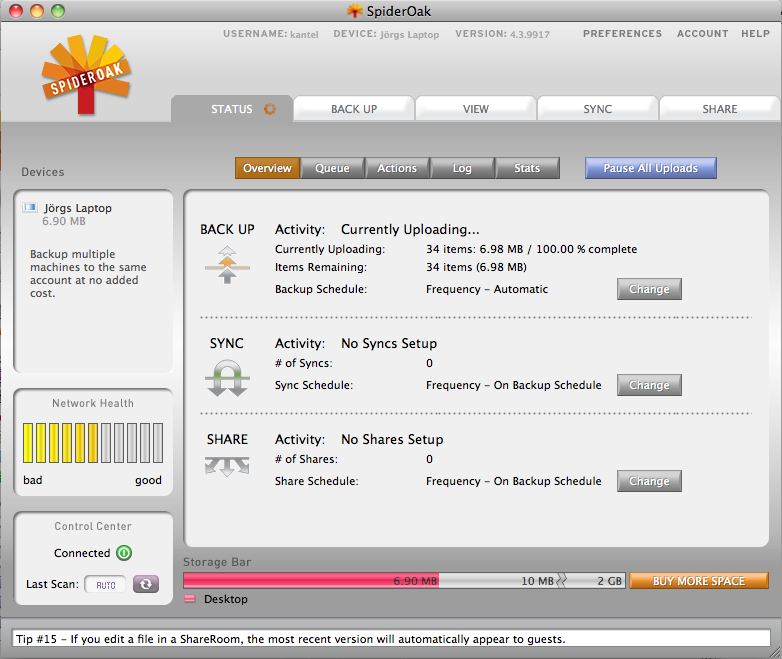Image resolution: width=782 pixels, height=659 pixels.
Task: Click the green zoom window button
Action: 58,10
